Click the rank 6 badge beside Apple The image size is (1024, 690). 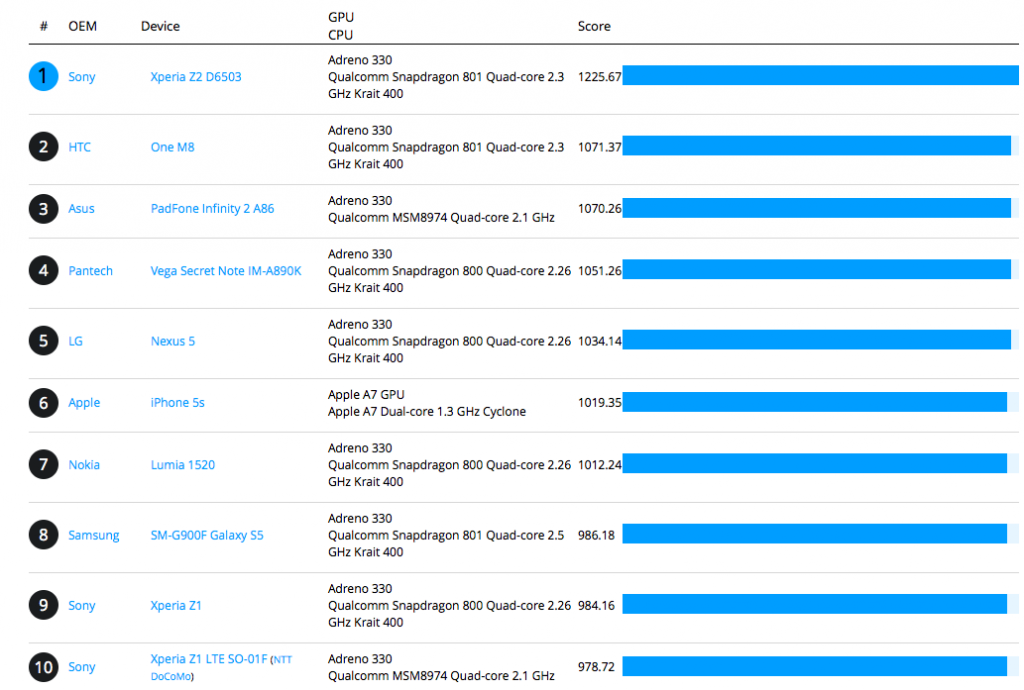click(x=43, y=403)
